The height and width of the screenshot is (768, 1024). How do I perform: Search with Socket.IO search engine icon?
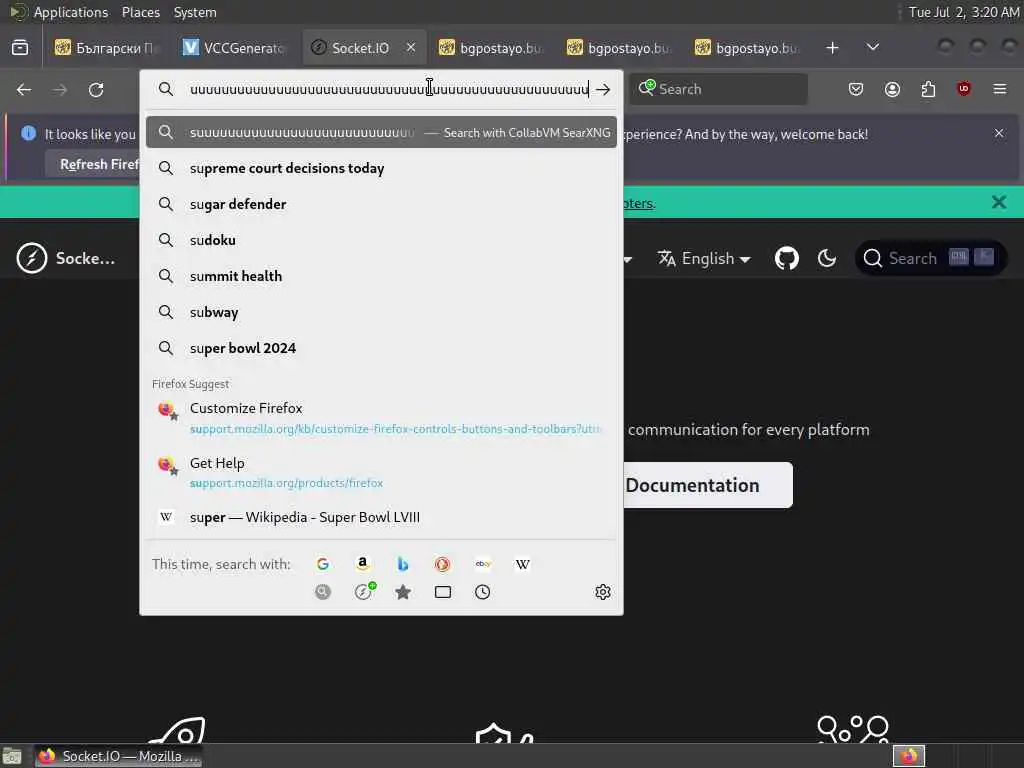364,592
